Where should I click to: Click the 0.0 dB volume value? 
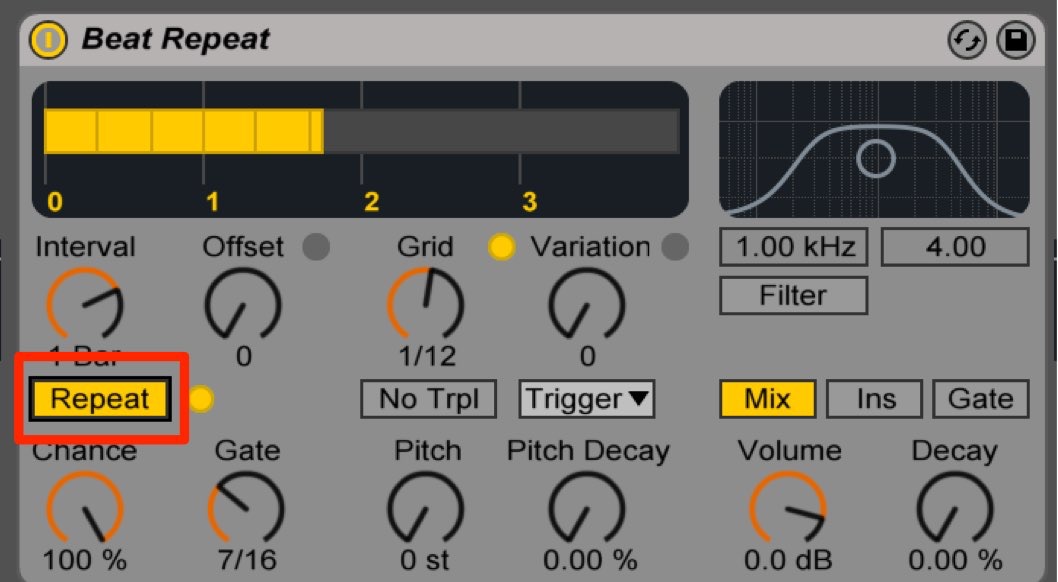click(787, 560)
